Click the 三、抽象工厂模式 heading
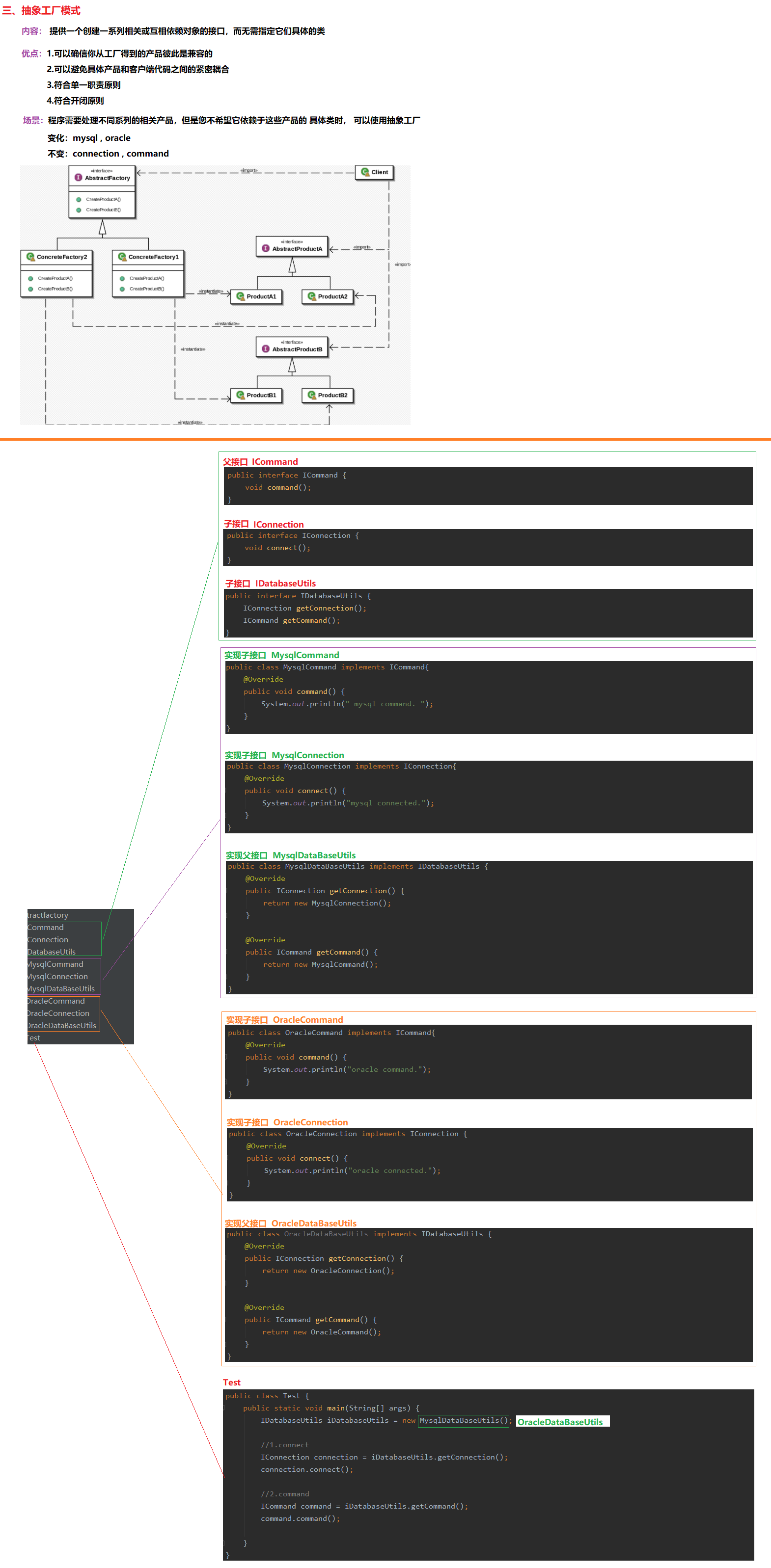 click(x=42, y=10)
